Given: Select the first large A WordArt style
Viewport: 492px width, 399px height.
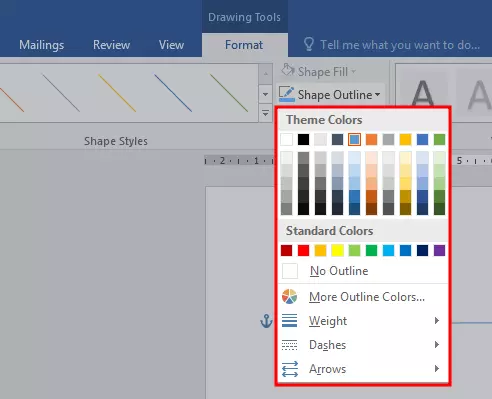Looking at the screenshot, I should [x=422, y=93].
